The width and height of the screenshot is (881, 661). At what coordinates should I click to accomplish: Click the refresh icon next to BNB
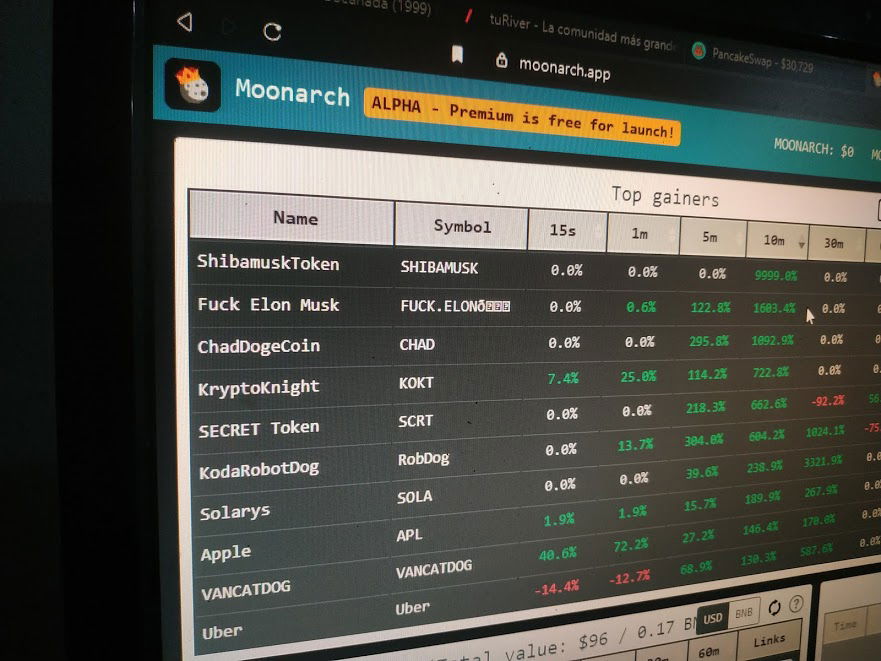coord(774,608)
